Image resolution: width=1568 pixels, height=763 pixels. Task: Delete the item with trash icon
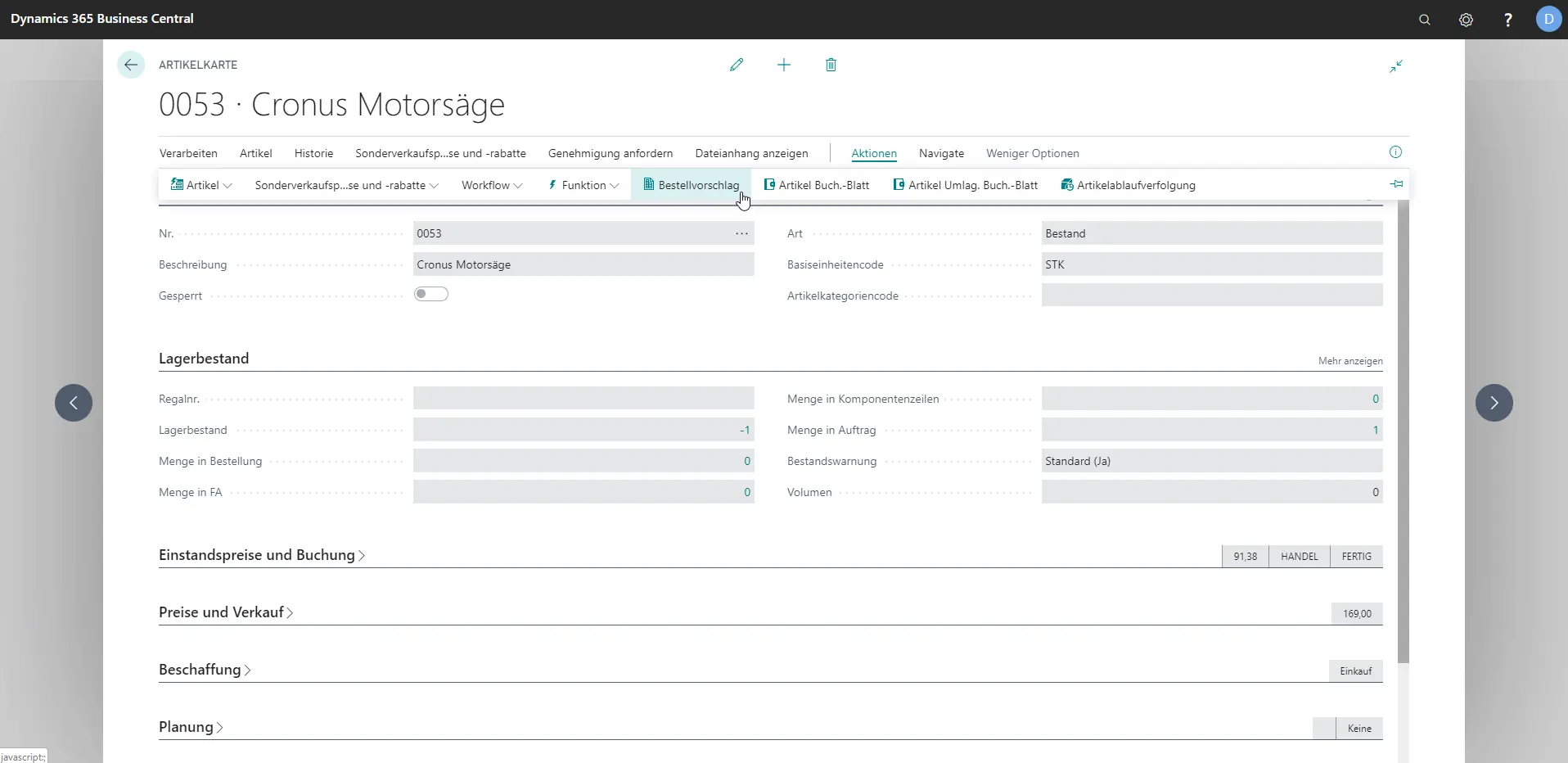pos(831,65)
